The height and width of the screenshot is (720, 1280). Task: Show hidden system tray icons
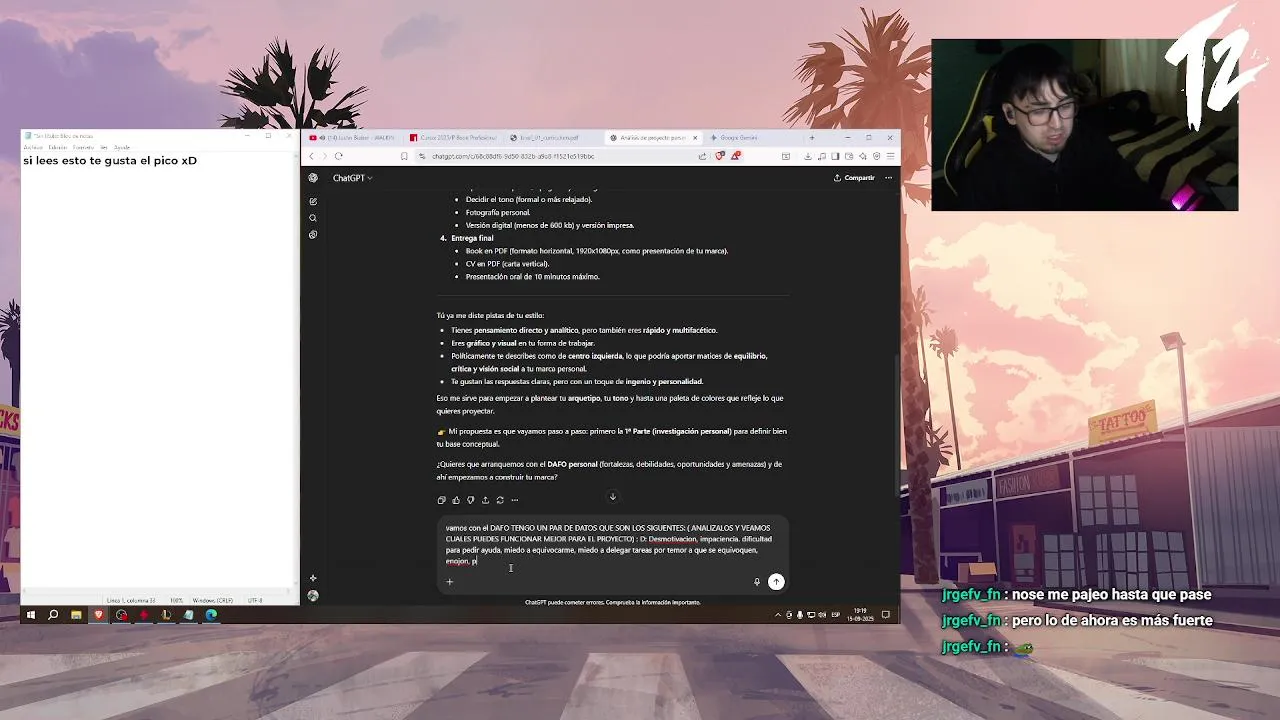click(778, 615)
